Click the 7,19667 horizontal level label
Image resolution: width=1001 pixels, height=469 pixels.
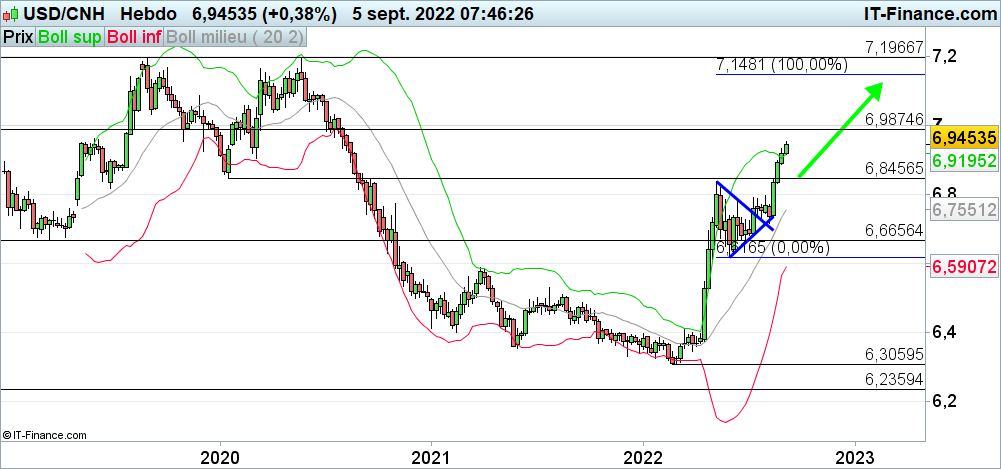coord(893,47)
